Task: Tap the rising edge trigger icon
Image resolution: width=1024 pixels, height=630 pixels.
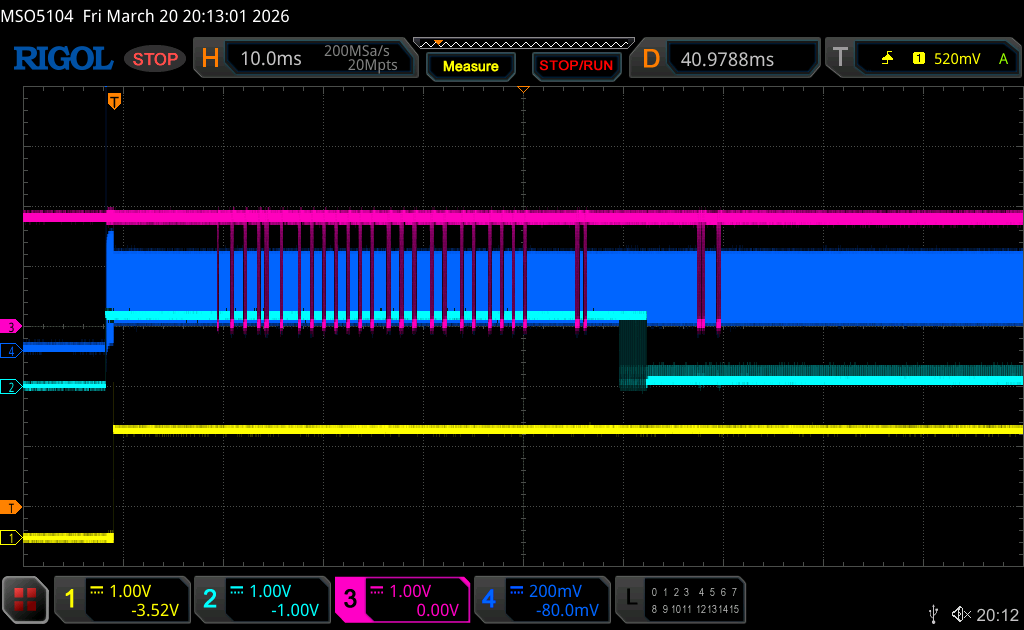Action: point(887,59)
